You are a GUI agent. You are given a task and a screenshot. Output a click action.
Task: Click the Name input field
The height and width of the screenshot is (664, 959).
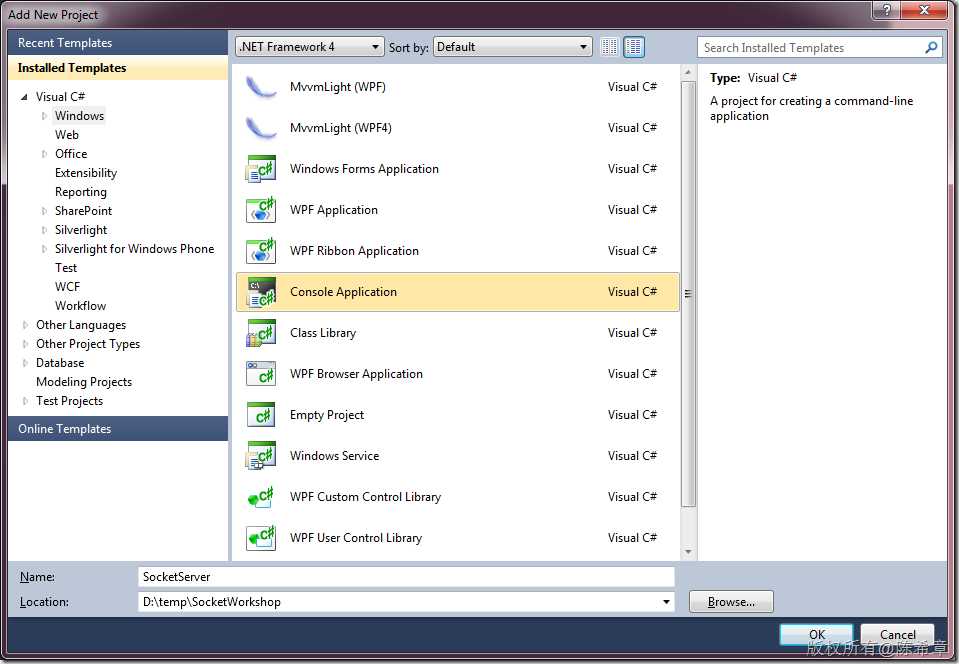click(406, 577)
